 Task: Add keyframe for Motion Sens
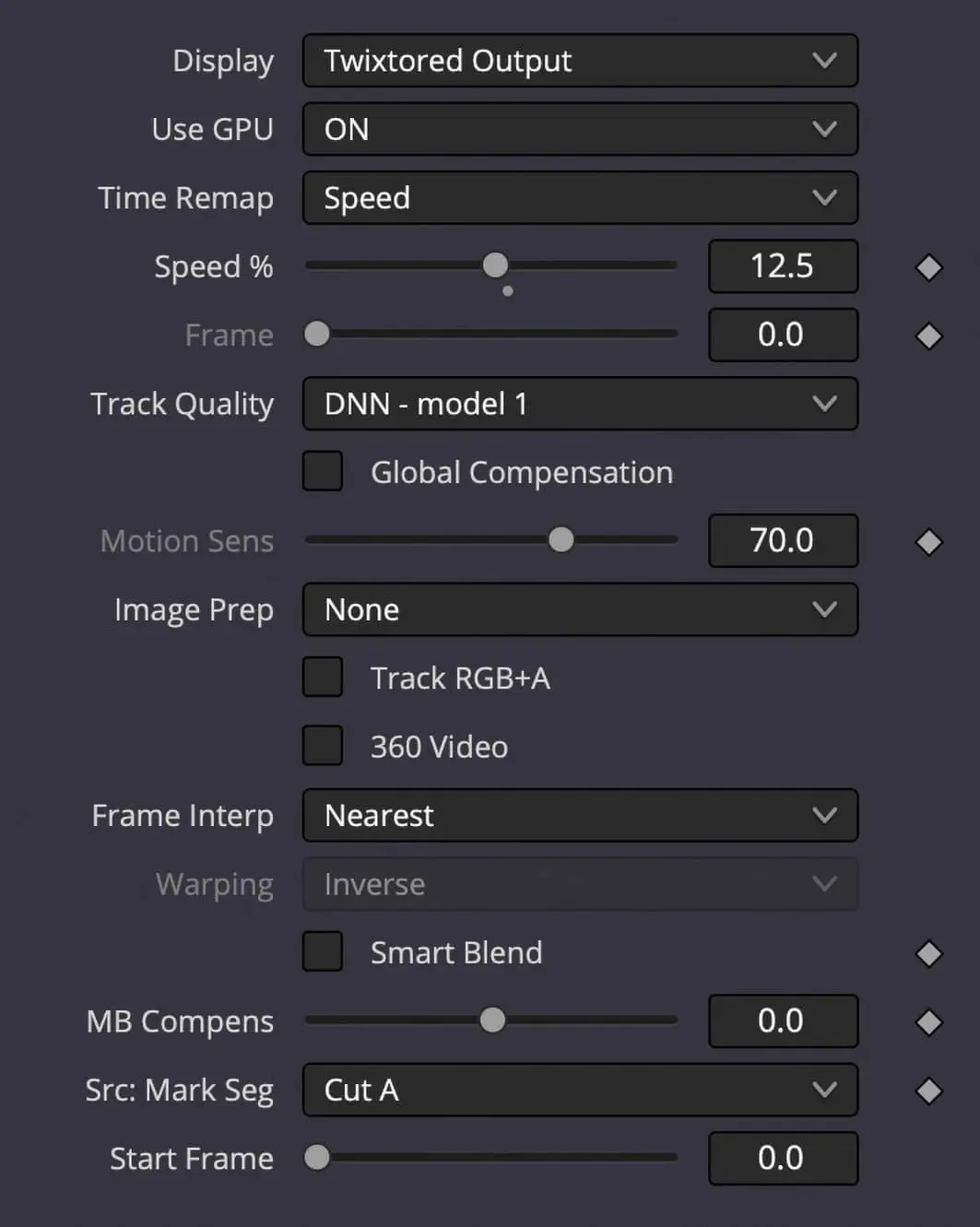pyautogui.click(x=928, y=541)
